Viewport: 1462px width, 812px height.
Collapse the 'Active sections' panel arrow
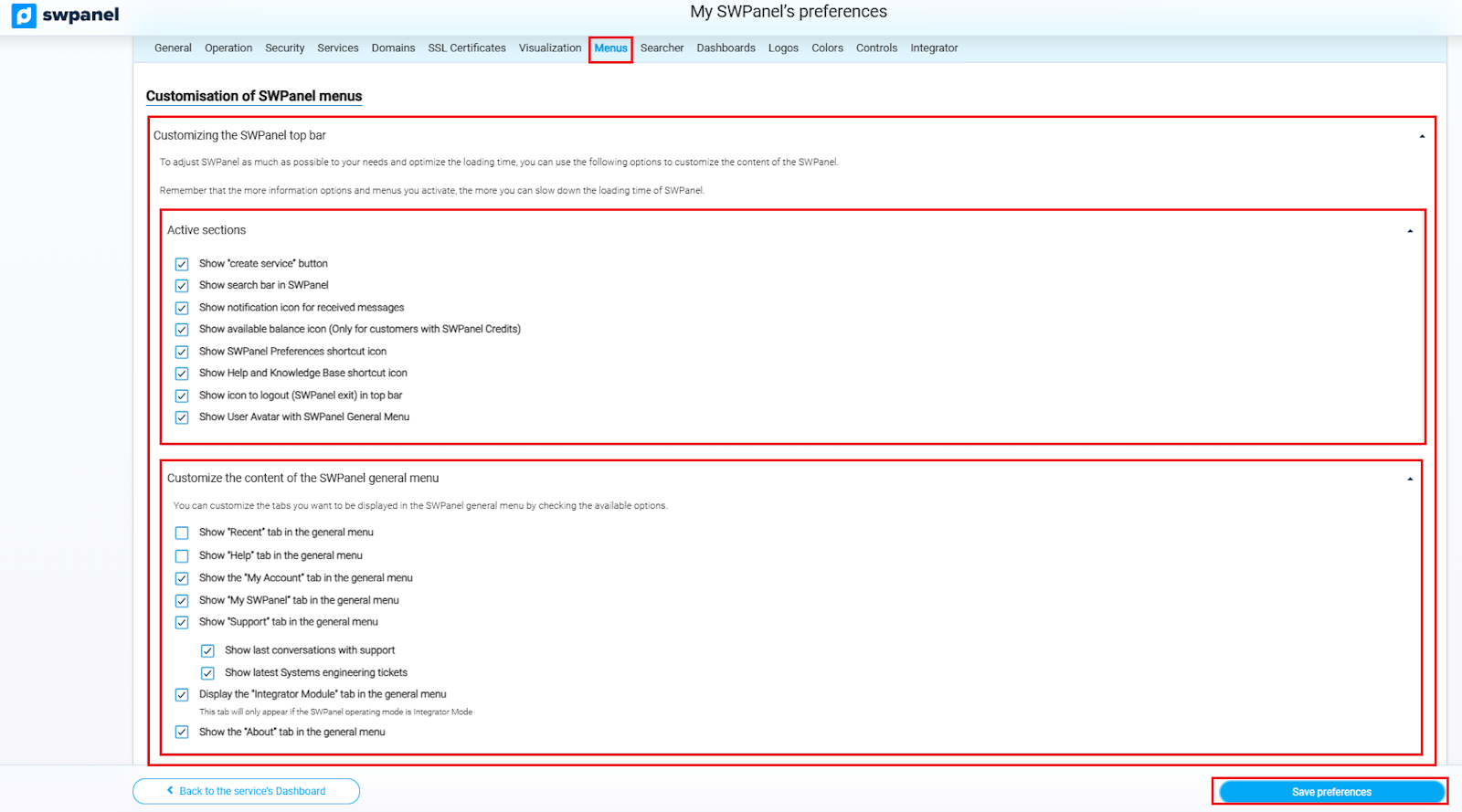tap(1410, 231)
